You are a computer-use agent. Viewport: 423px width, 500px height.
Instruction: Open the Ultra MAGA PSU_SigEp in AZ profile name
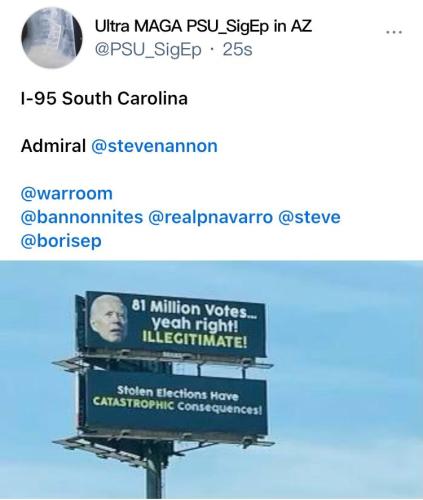tap(203, 26)
